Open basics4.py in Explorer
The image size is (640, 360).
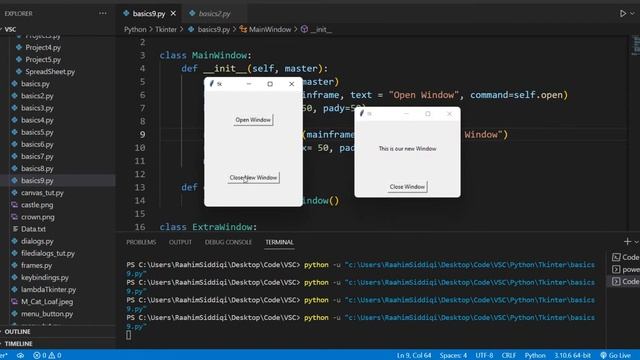pyautogui.click(x=37, y=120)
